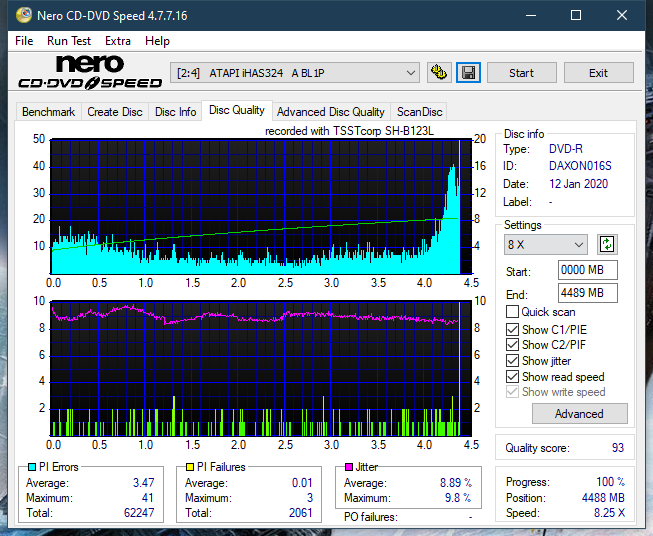This screenshot has width=653, height=536.
Task: Open the drive selection dropdown
Action: click(295, 73)
